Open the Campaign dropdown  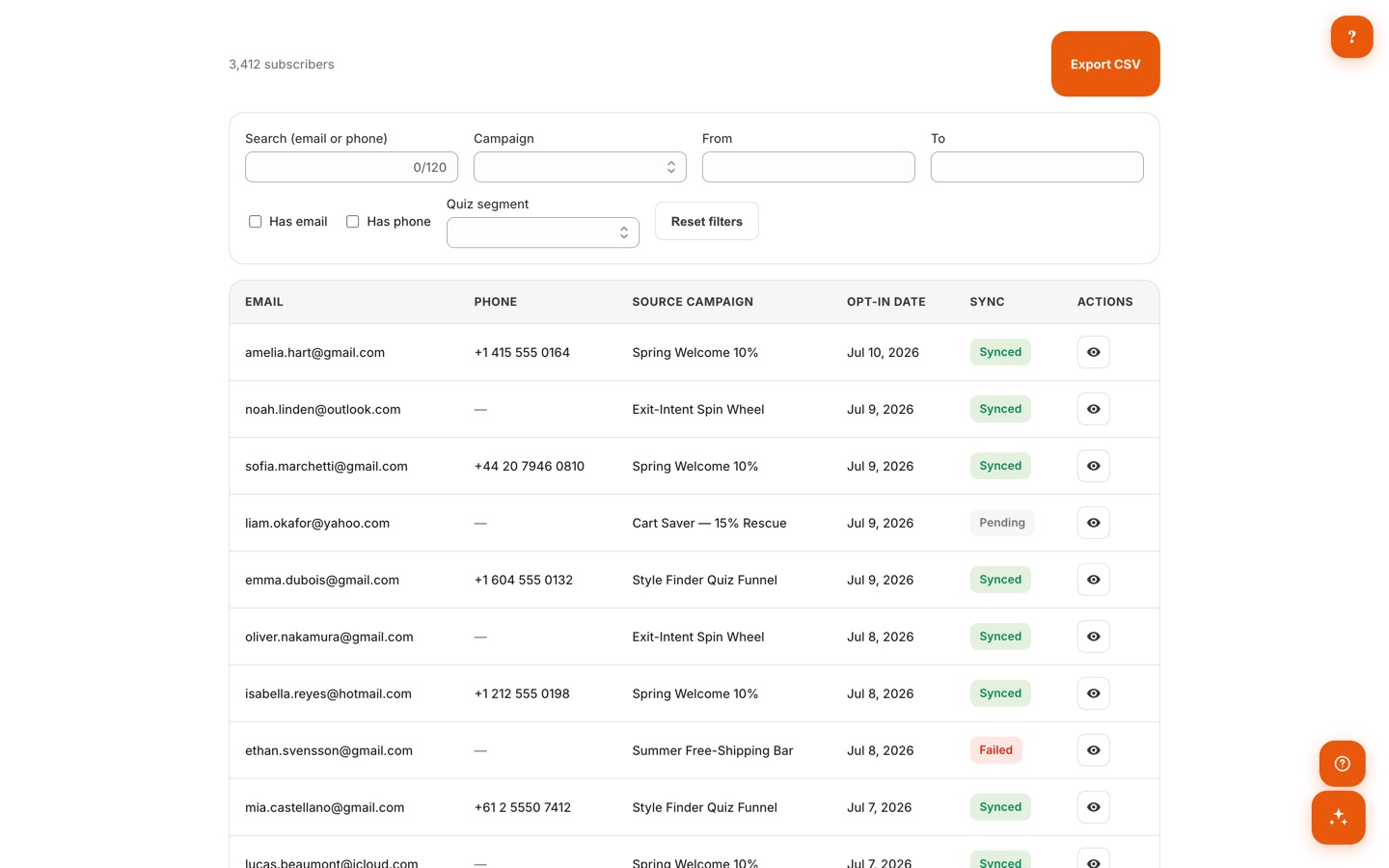tap(580, 167)
